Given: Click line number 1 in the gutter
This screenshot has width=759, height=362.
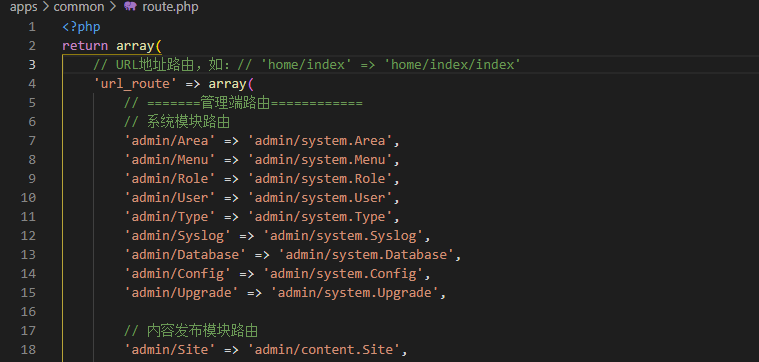Looking at the screenshot, I should pos(32,27).
